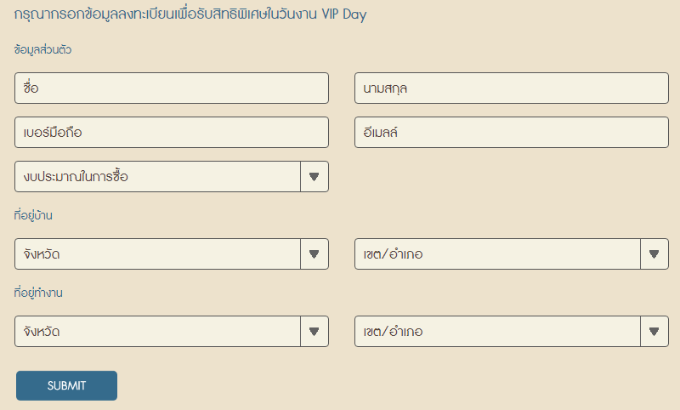Select จังหวัด field under ที่อยู่ทำงาน
Image resolution: width=680 pixels, height=410 pixels.
(157, 331)
